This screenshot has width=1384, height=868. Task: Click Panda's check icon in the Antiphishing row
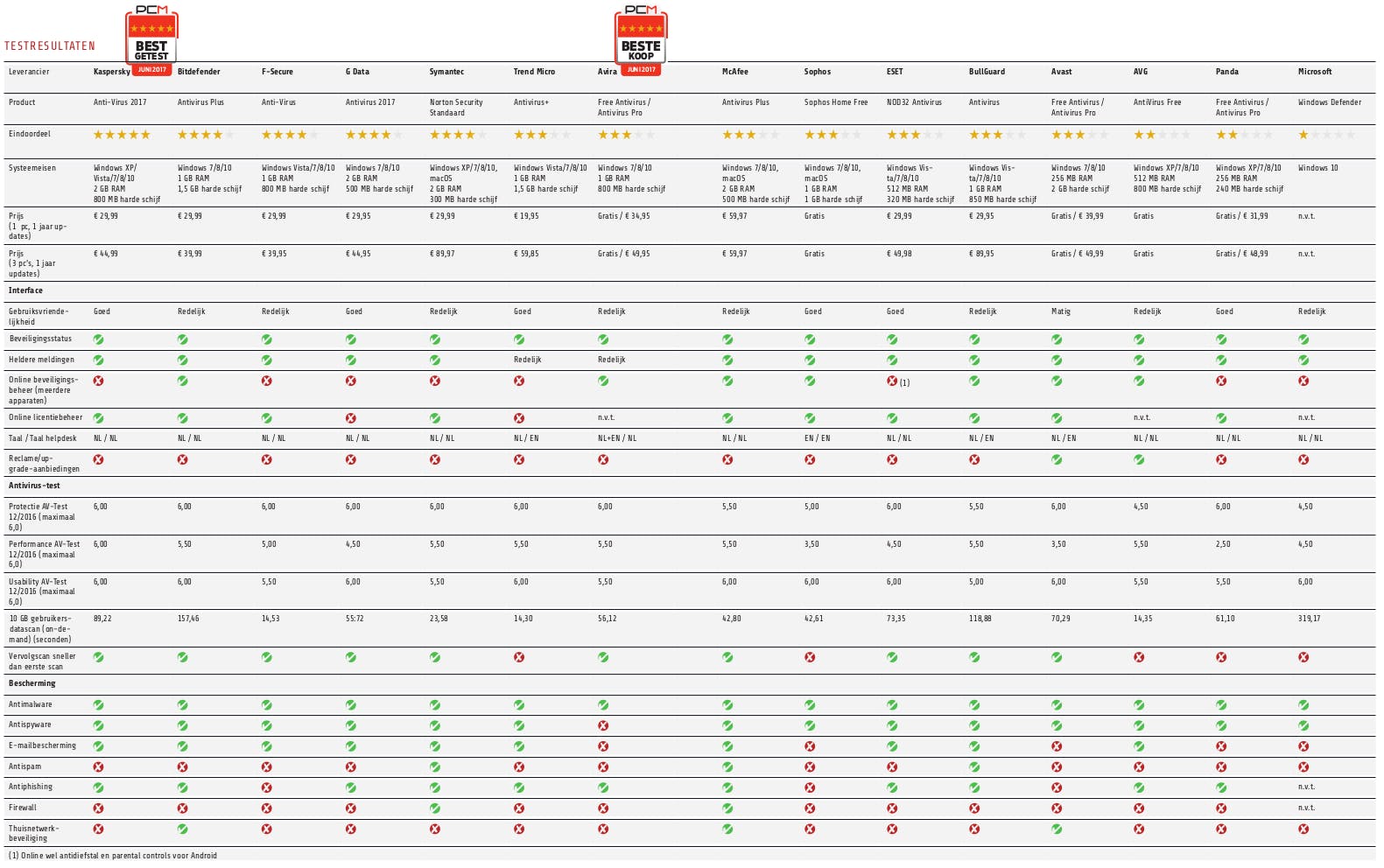[x=1221, y=787]
